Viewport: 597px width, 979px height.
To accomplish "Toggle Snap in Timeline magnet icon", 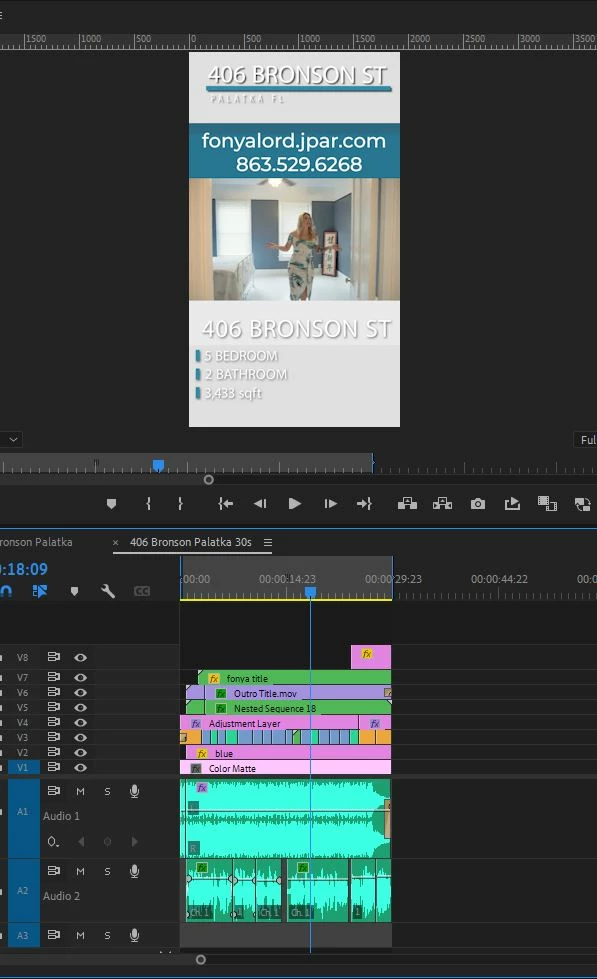I will click(6, 591).
